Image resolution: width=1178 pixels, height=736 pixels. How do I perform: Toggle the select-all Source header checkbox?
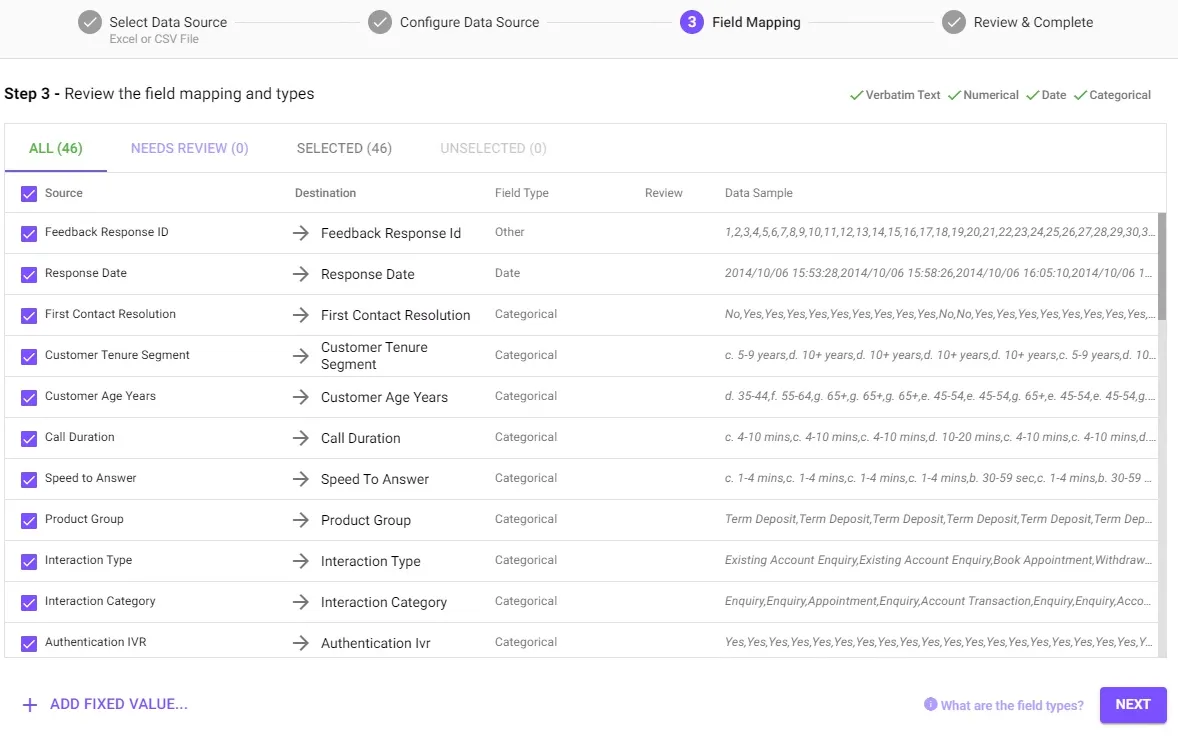click(x=29, y=194)
